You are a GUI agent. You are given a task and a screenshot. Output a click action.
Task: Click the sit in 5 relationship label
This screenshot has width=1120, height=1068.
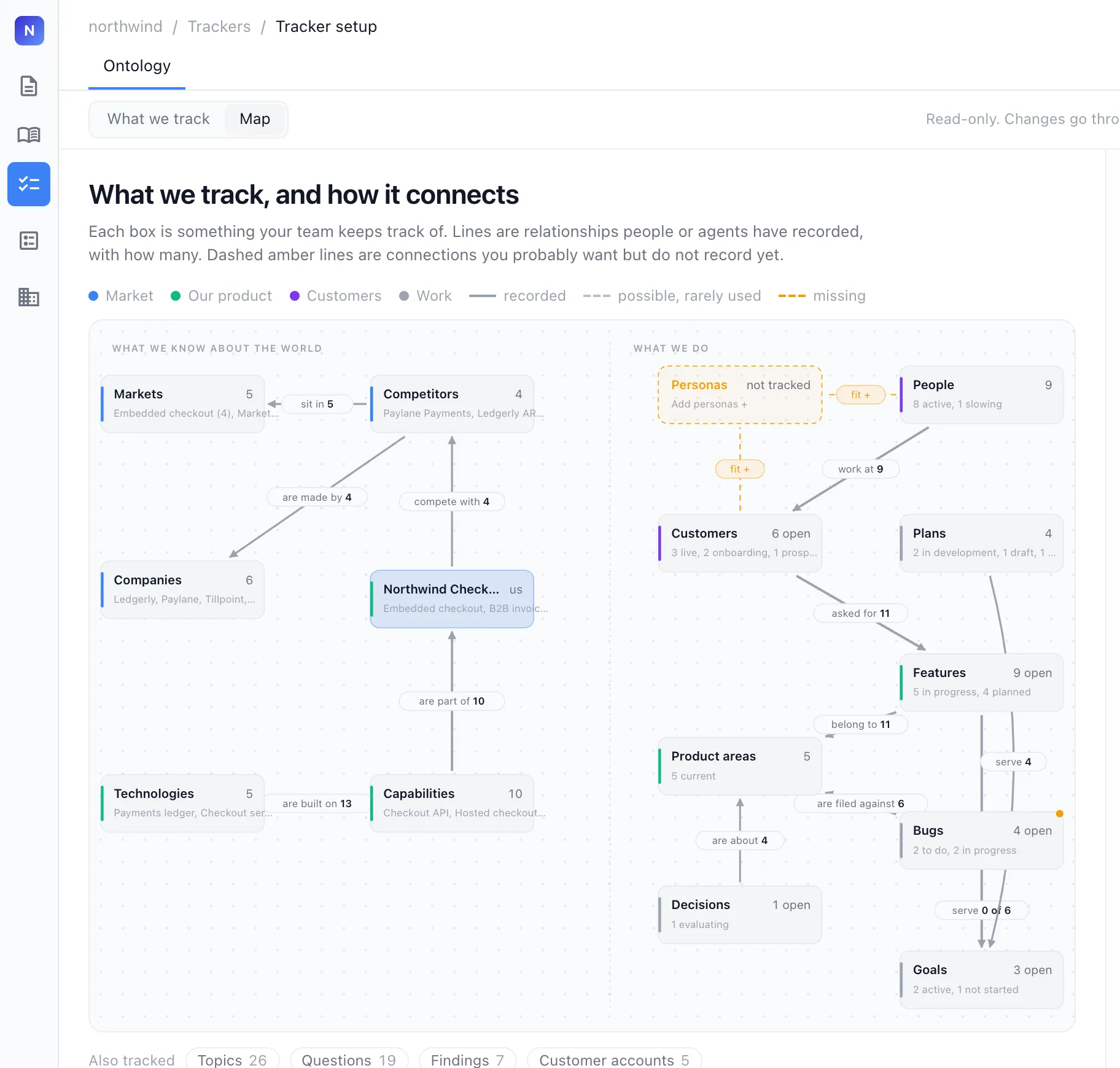tap(317, 404)
